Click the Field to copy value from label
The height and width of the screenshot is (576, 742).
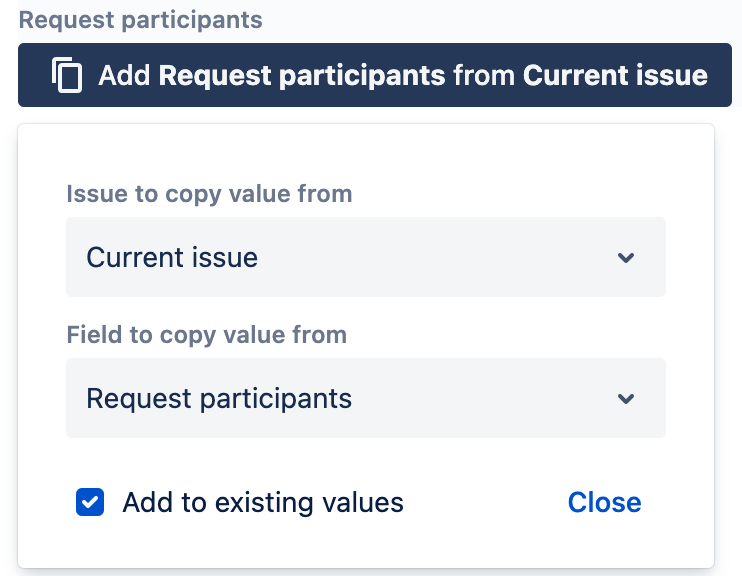click(206, 335)
